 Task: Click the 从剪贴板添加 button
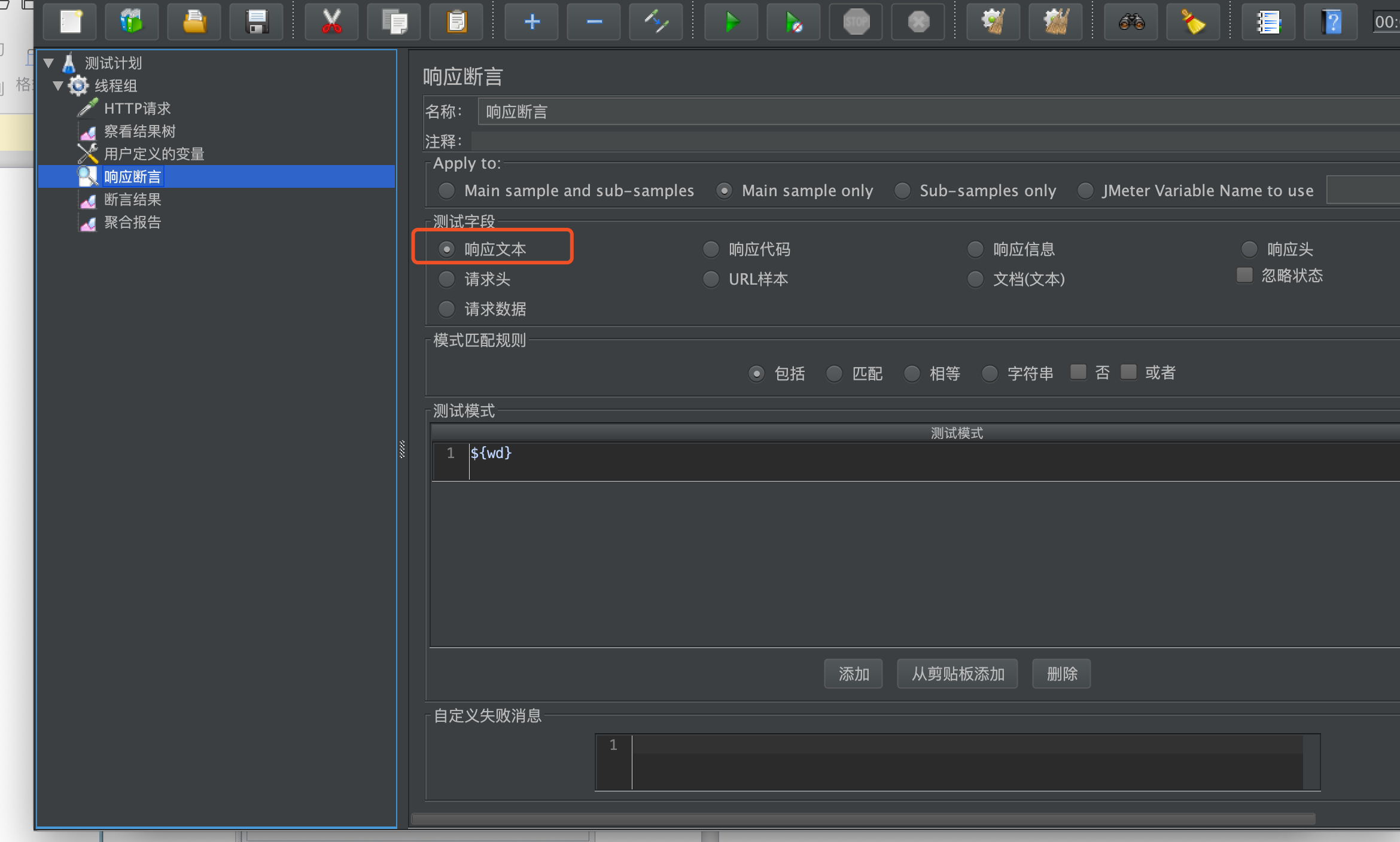point(957,674)
